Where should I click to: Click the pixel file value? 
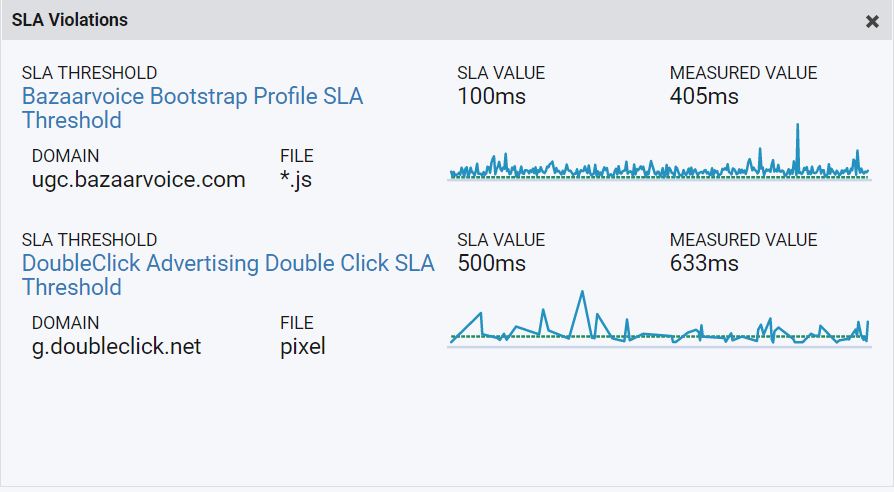coord(303,347)
